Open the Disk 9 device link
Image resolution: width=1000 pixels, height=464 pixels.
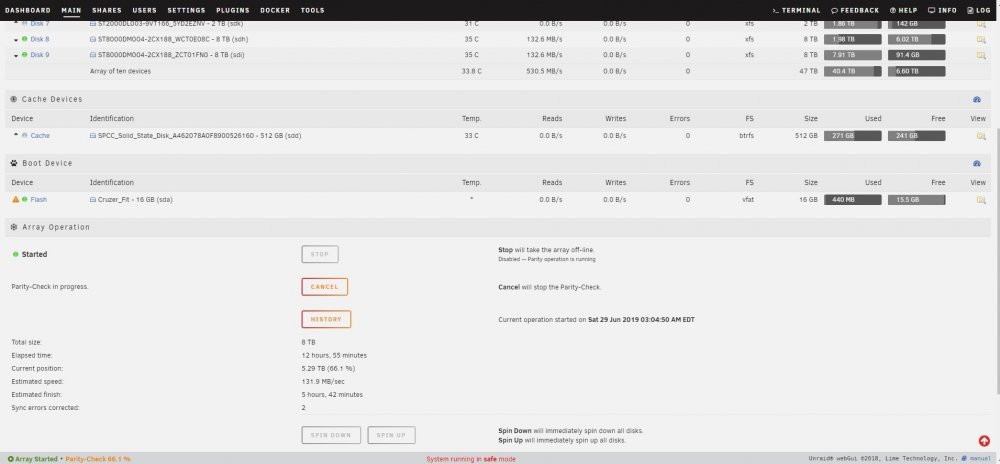click(x=40, y=55)
